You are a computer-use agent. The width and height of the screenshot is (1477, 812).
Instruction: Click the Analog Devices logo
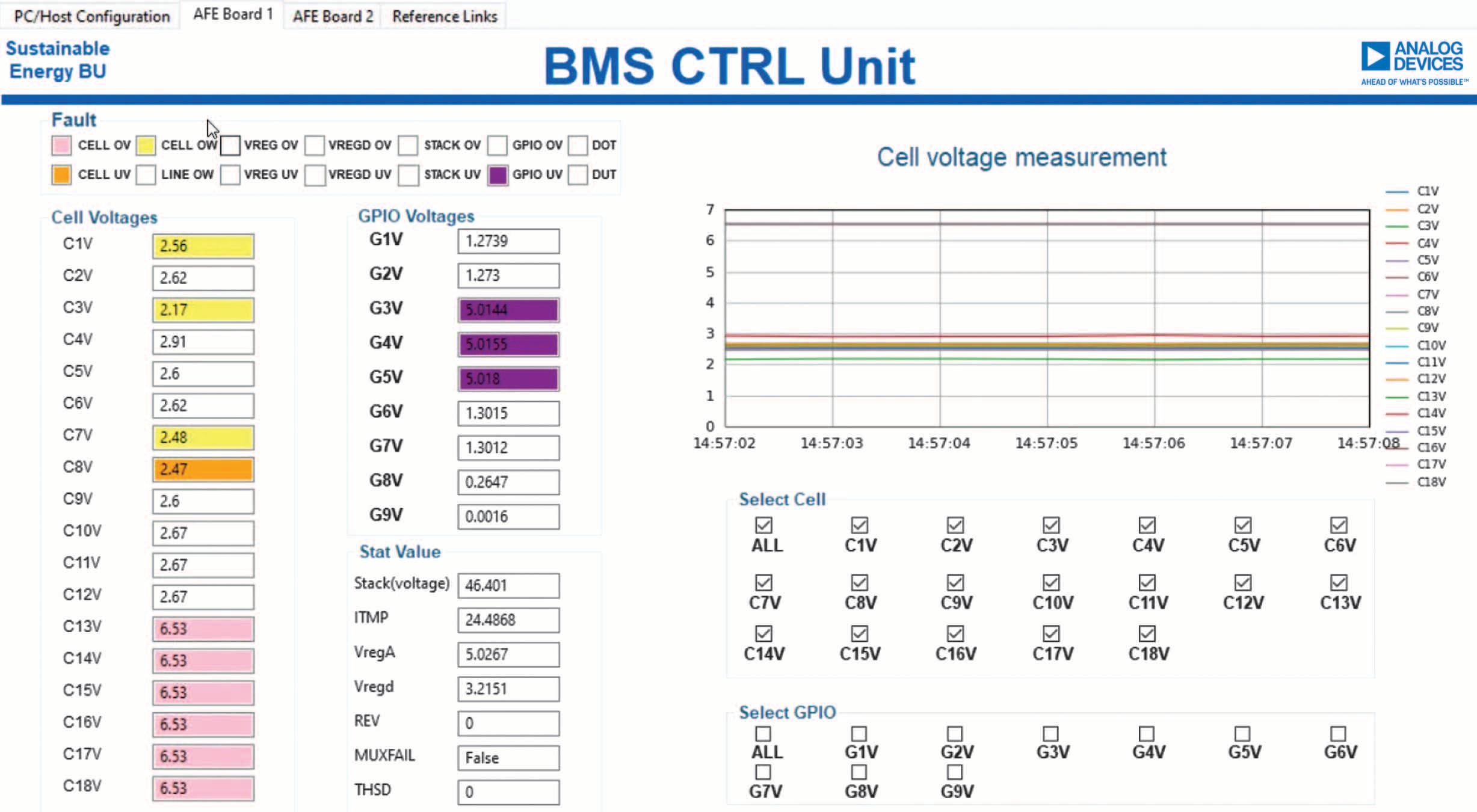(1411, 63)
